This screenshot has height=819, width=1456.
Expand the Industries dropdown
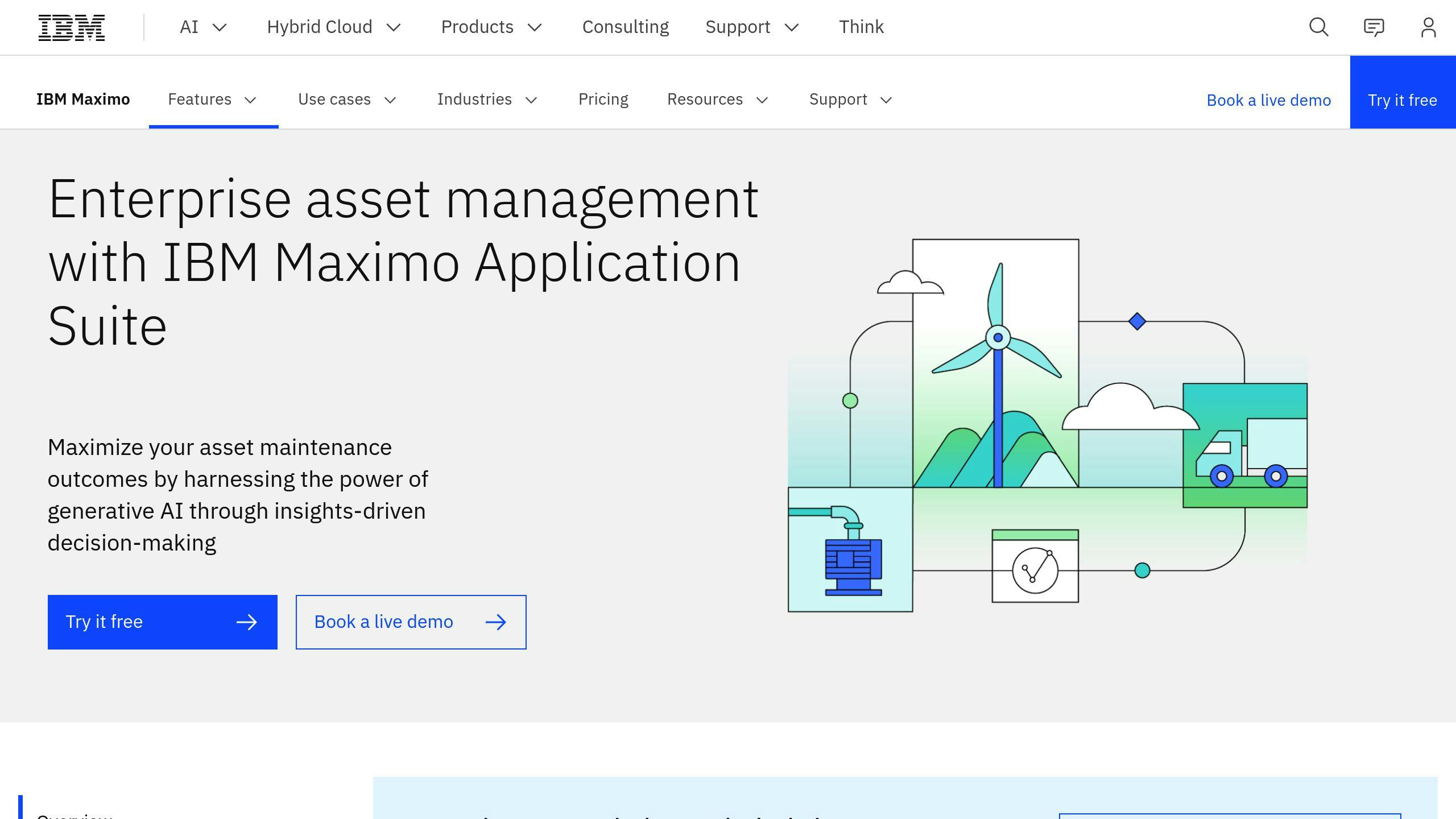coord(487,100)
